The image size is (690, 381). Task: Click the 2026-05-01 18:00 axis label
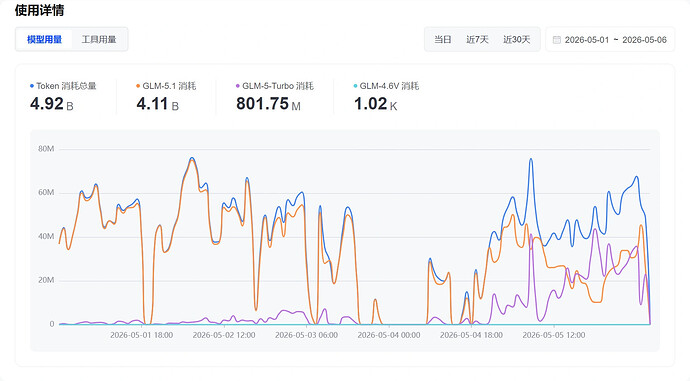142,335
